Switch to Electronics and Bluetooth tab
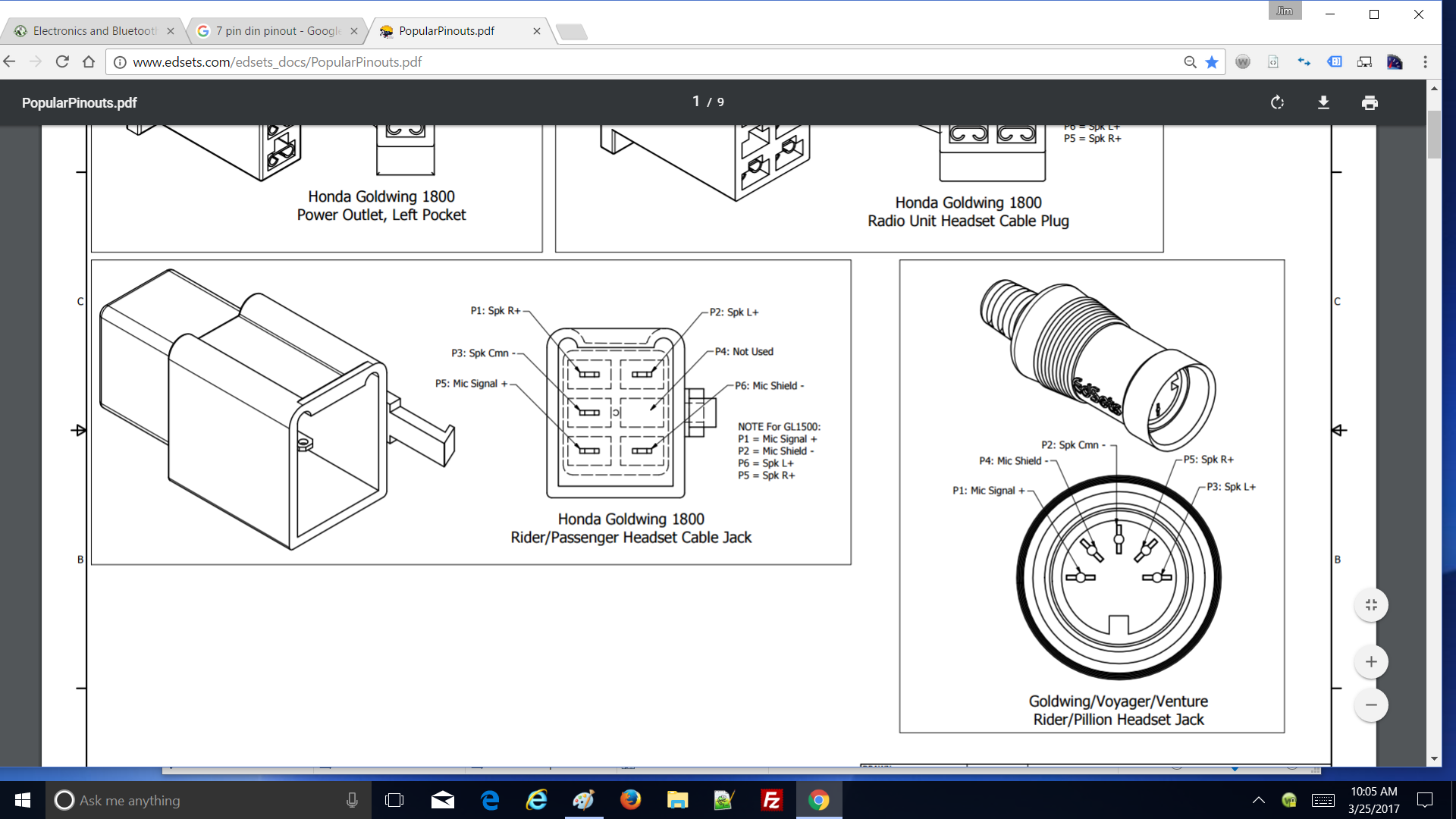This screenshot has width=1456, height=819. pyautogui.click(x=94, y=31)
